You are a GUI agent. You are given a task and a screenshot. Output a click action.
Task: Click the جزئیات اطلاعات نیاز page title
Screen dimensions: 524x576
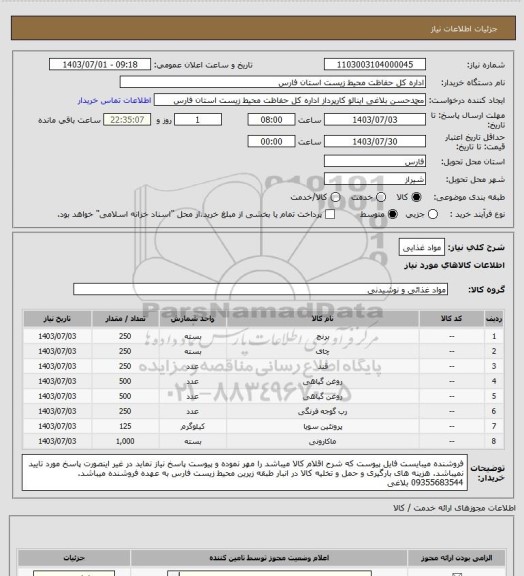coord(464,29)
